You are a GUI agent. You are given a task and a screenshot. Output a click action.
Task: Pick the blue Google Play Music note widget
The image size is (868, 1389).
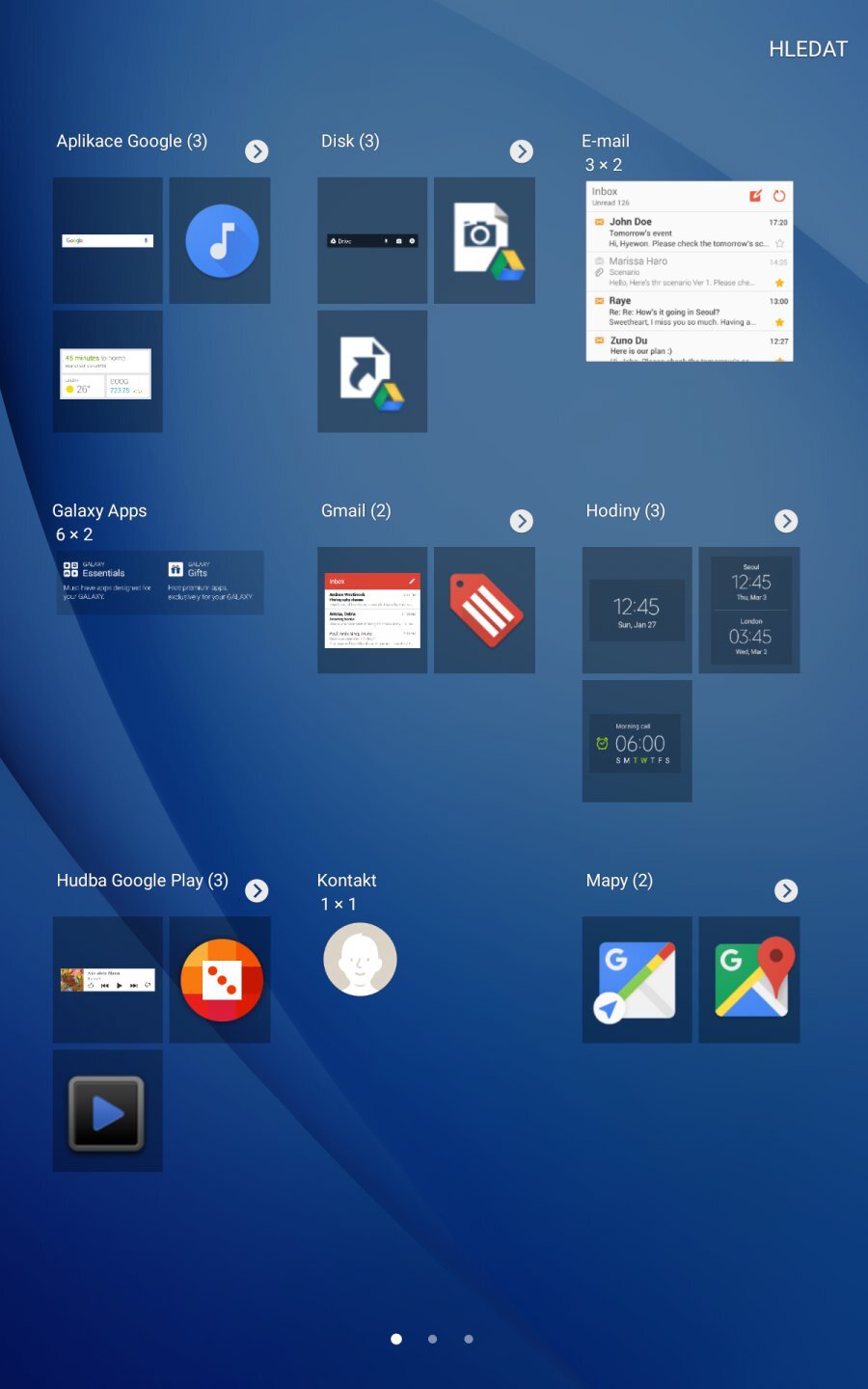(x=219, y=240)
